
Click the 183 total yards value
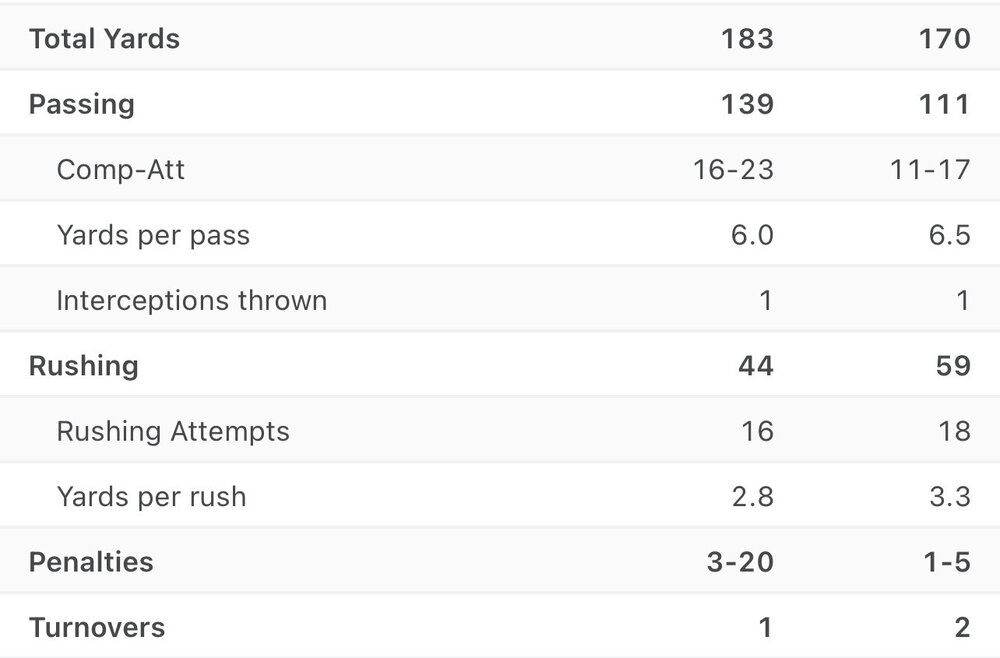[745, 39]
